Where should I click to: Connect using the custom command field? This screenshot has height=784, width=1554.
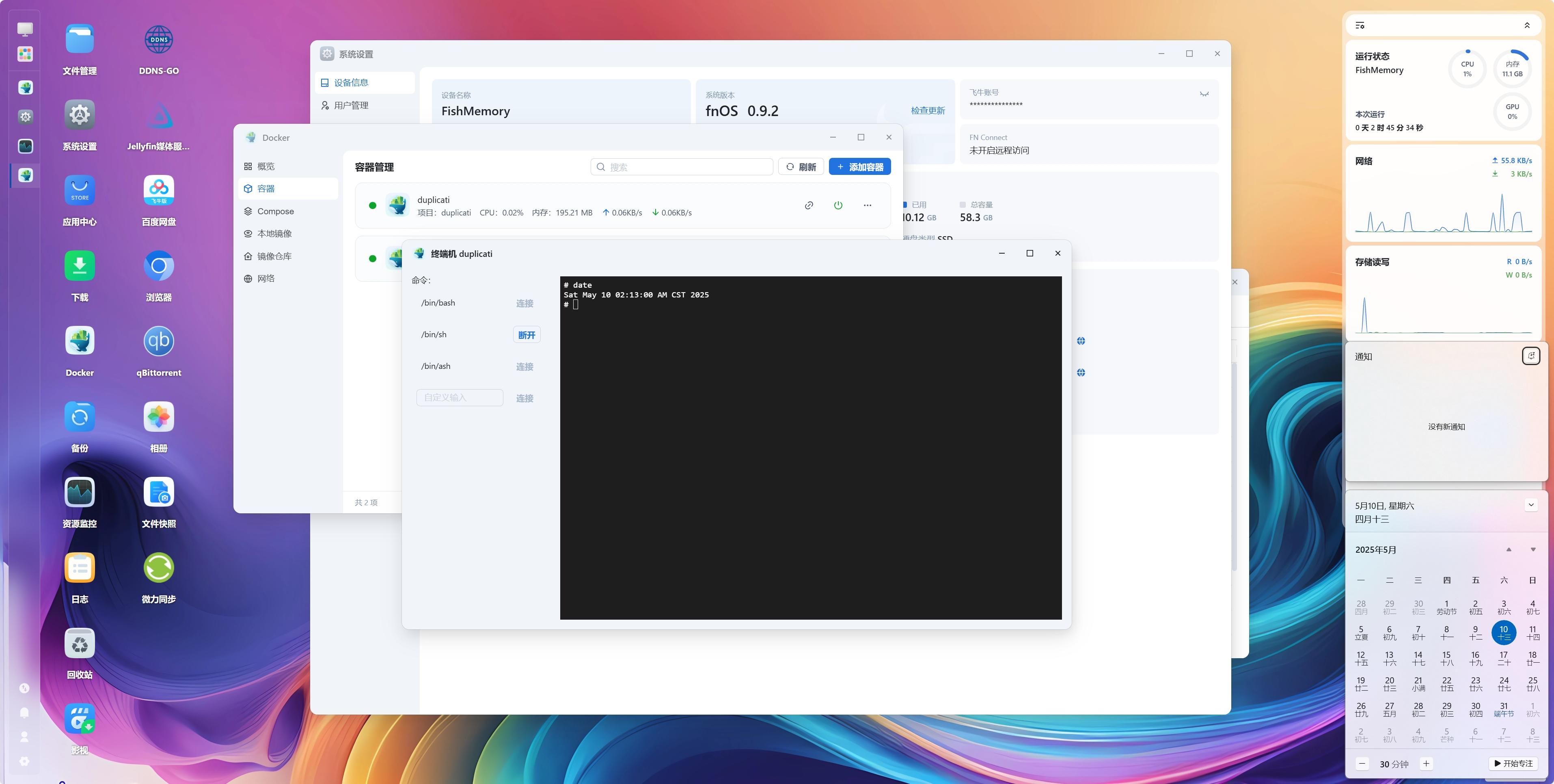point(524,398)
